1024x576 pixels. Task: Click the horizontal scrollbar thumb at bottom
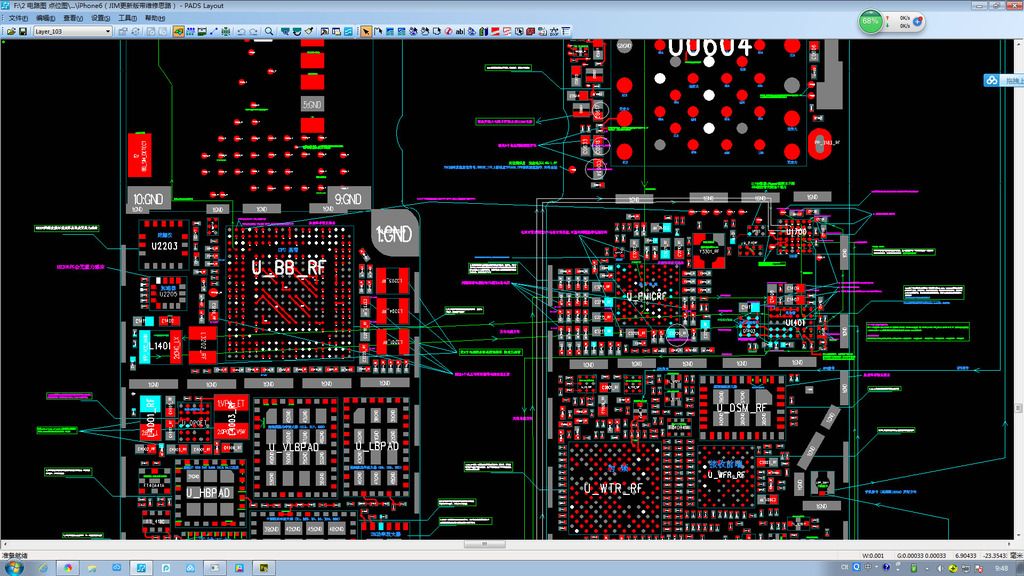click(484, 544)
